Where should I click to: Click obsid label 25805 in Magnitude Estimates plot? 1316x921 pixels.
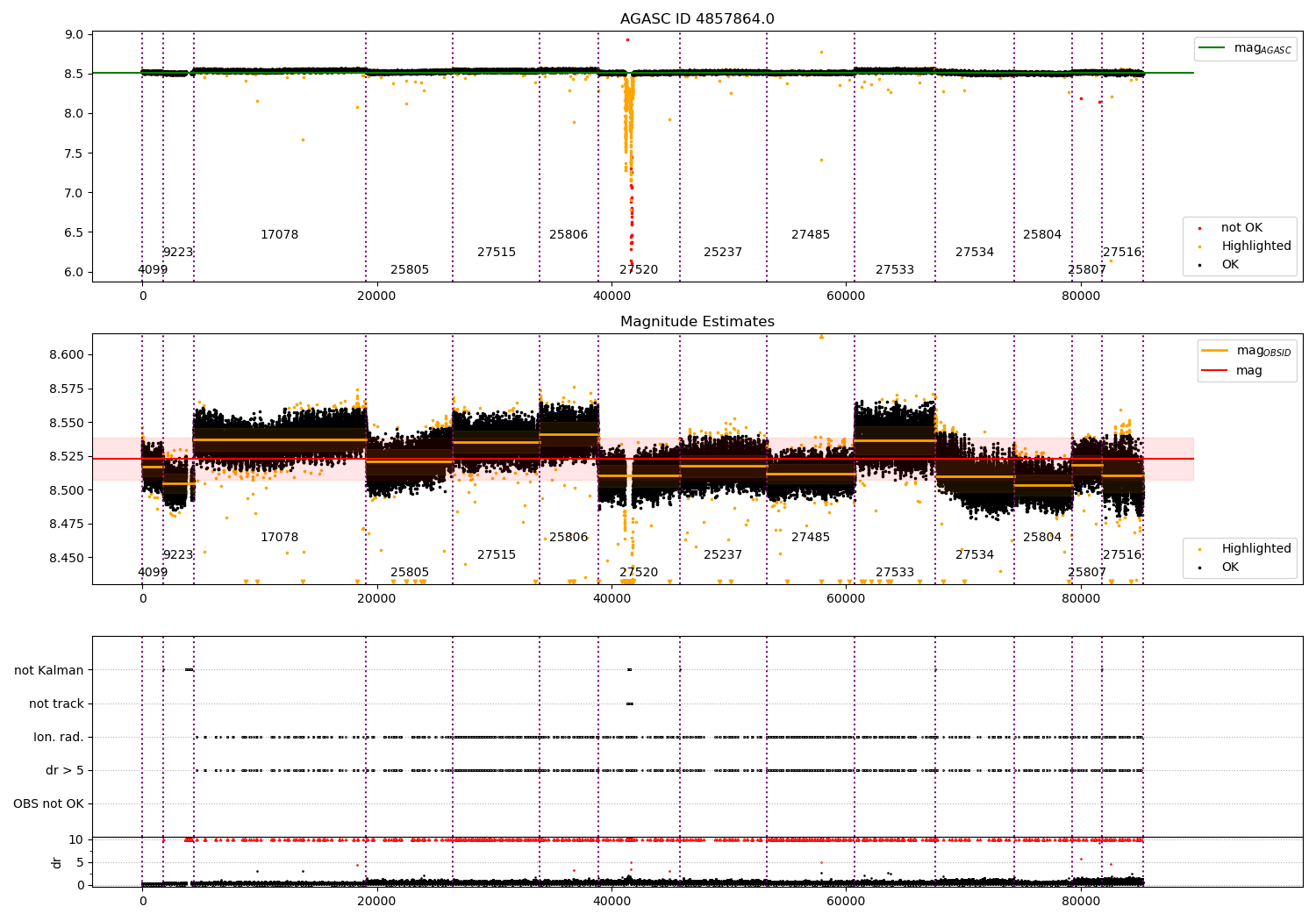tap(410, 572)
